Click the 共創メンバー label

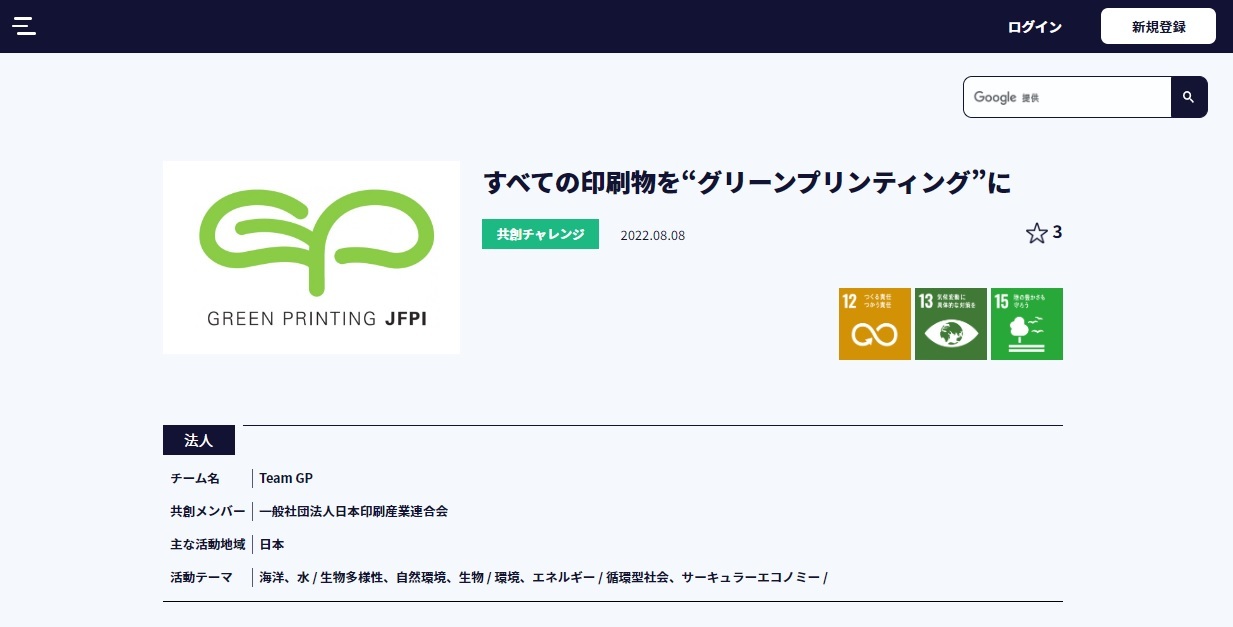(208, 511)
